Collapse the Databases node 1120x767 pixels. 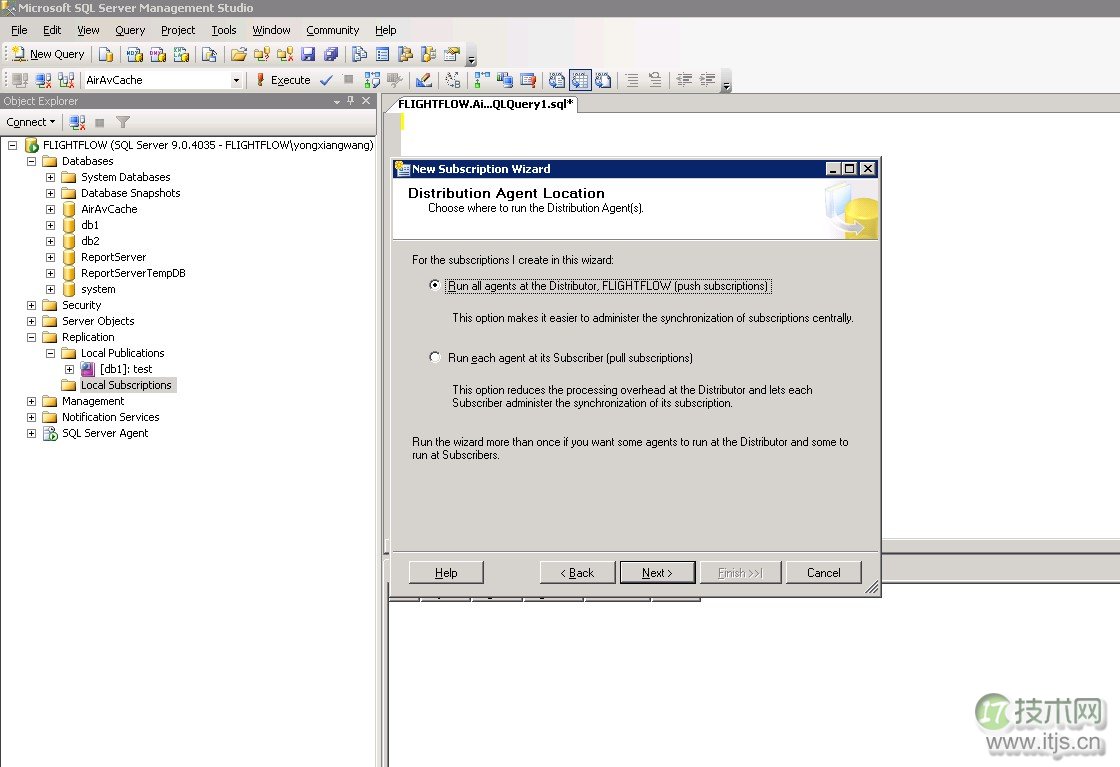point(31,161)
